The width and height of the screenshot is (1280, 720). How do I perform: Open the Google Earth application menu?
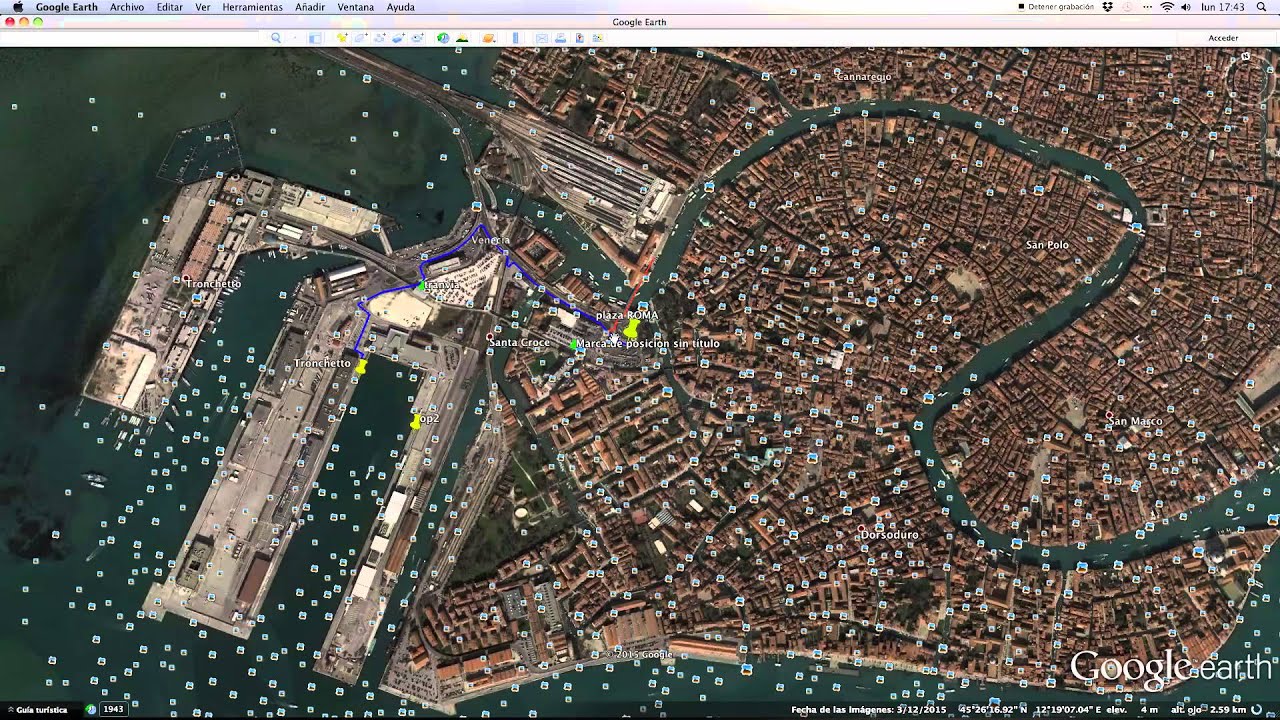(x=67, y=7)
